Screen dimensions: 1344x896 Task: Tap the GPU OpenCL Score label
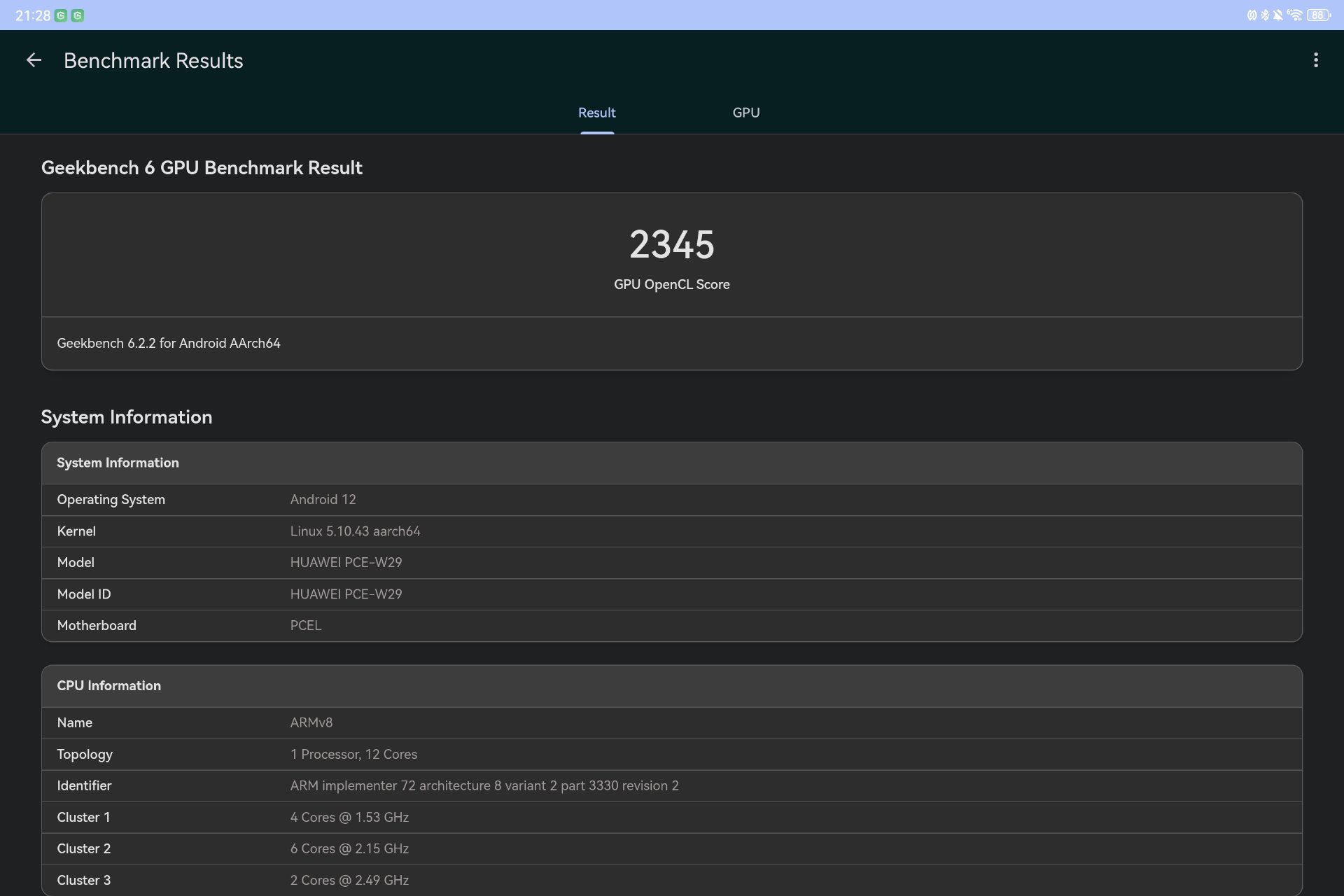tap(672, 284)
